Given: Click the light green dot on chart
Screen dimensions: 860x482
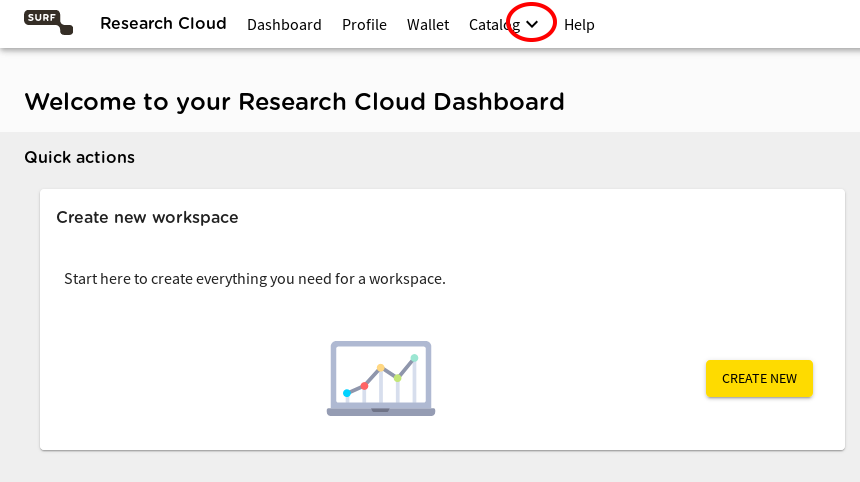Looking at the screenshot, I should pyautogui.click(x=398, y=378).
